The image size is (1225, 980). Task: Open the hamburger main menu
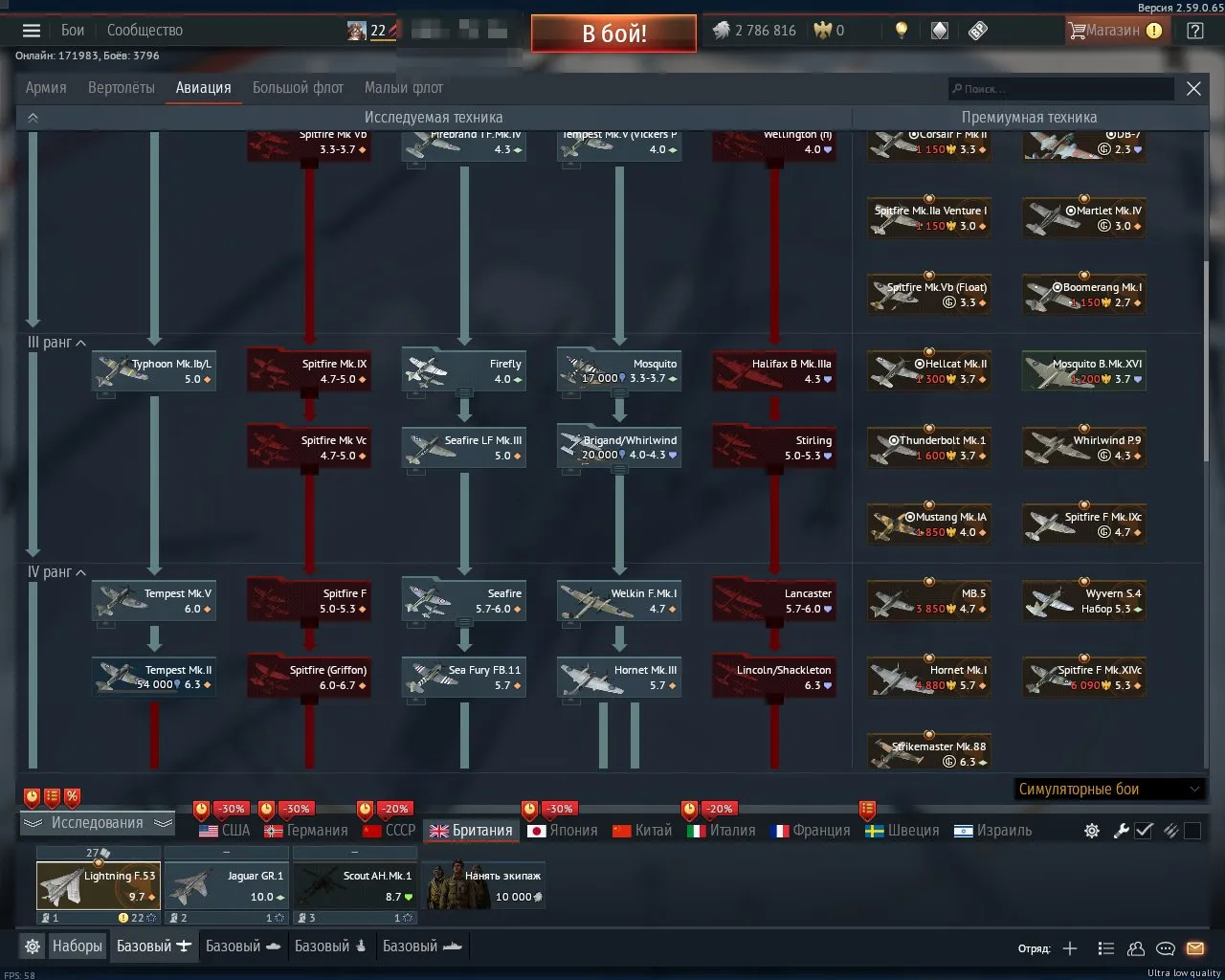[32, 31]
